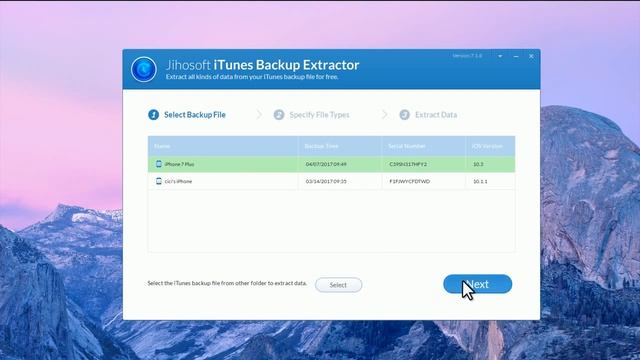Click the Jihosoft circular logo icon
The height and width of the screenshot is (360, 640).
click(144, 69)
